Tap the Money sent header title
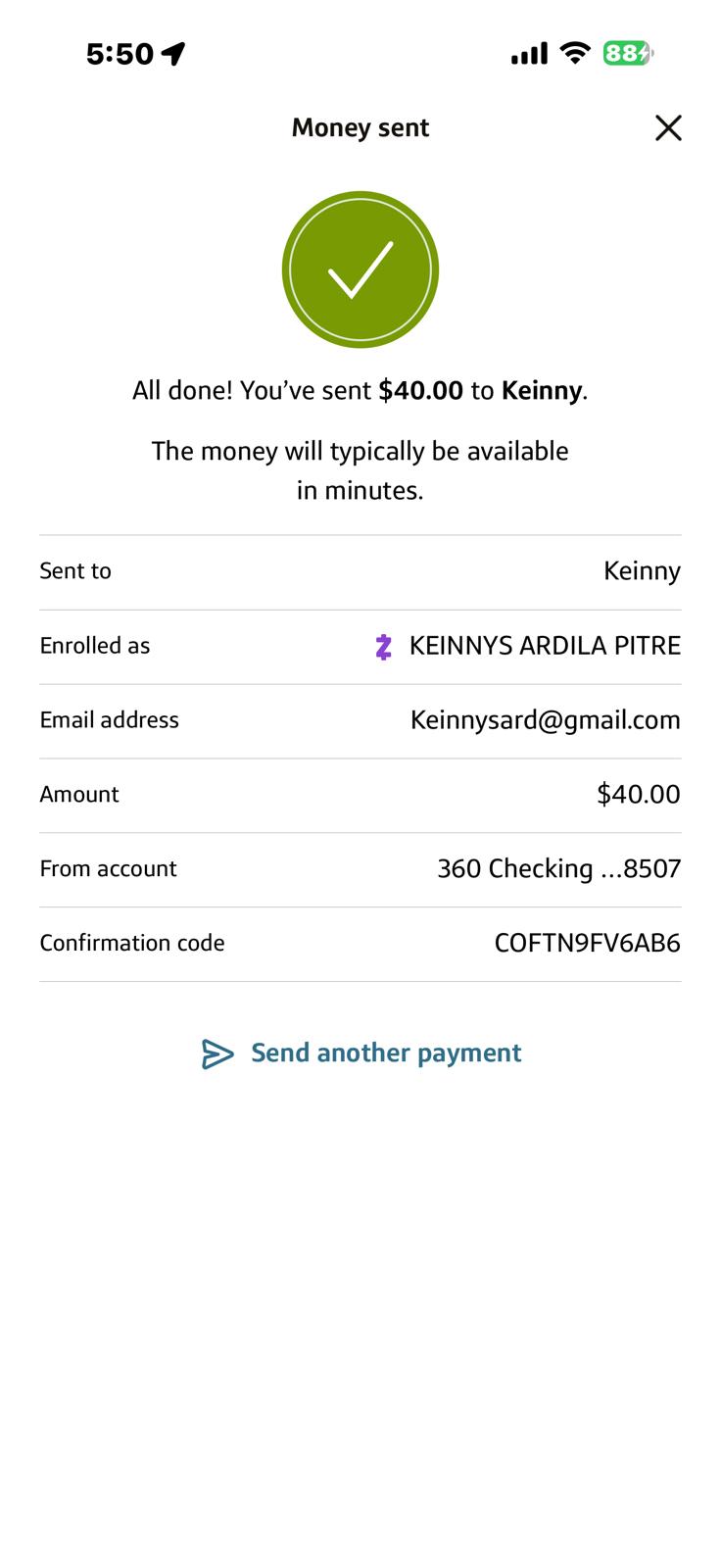721x1568 pixels. pyautogui.click(x=360, y=127)
